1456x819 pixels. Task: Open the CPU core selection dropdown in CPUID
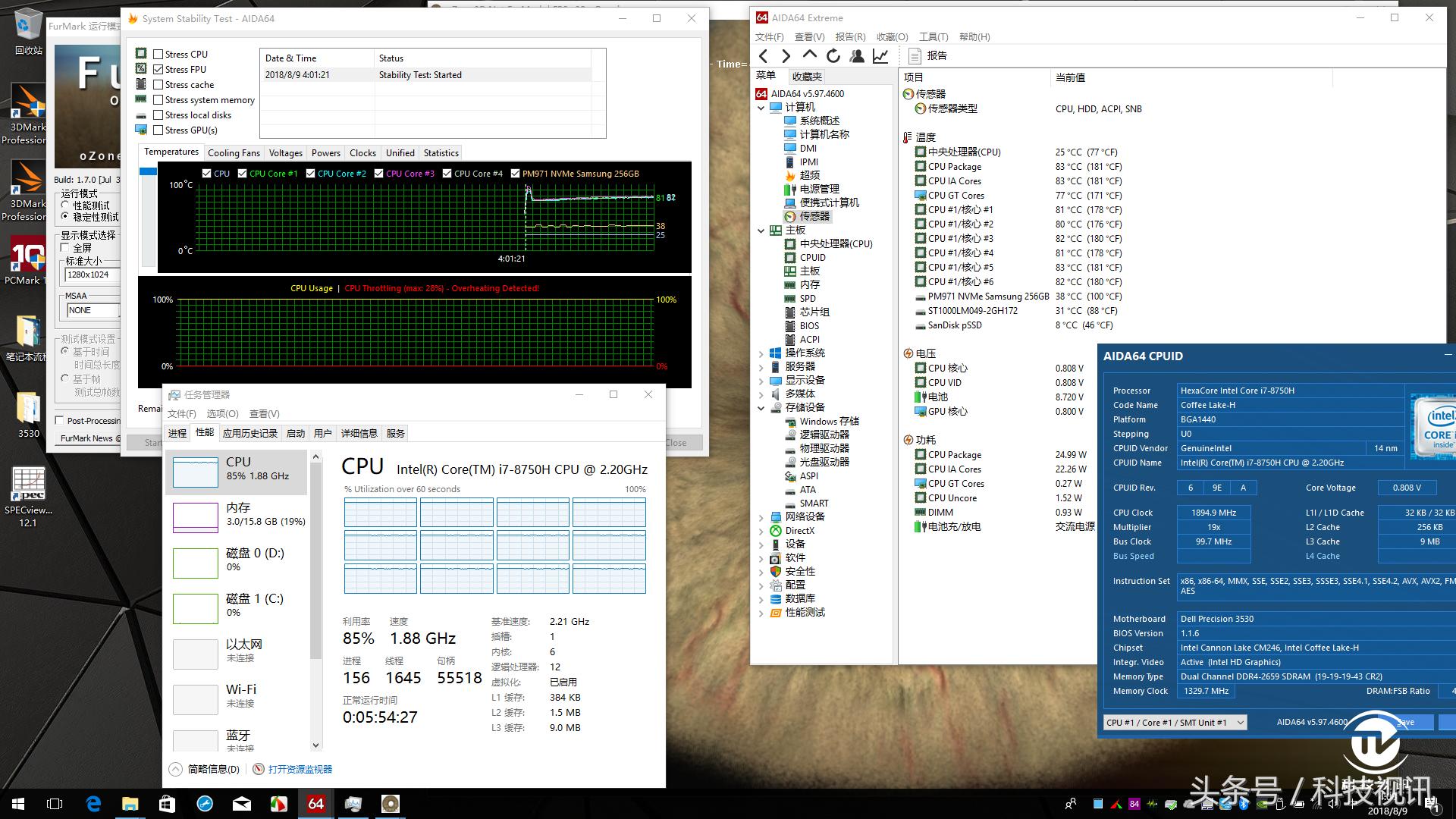pos(1241,723)
